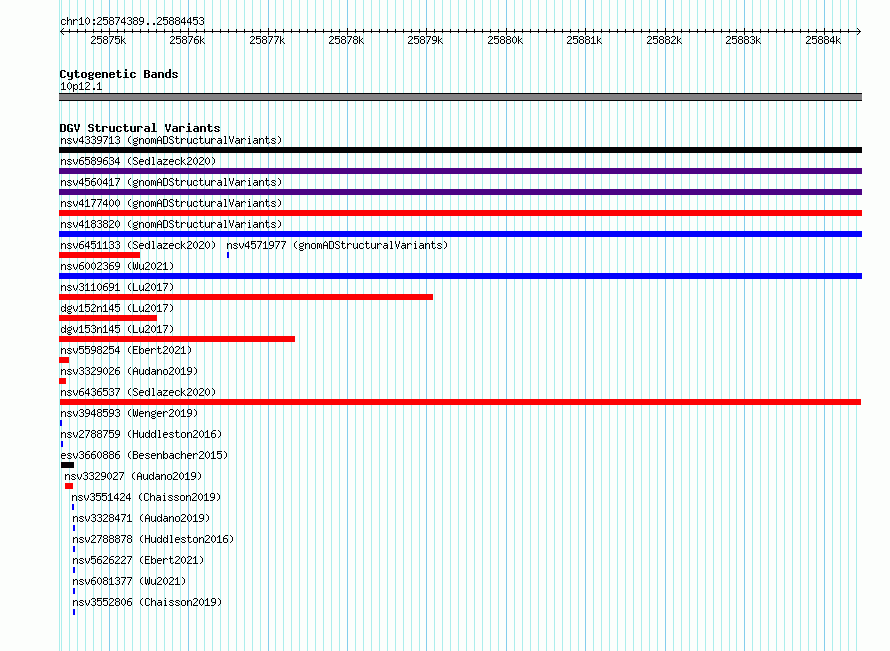The height and width of the screenshot is (651, 890).
Task: Click the nsv3552806 (Chaisson2019) label
Action: [147, 602]
